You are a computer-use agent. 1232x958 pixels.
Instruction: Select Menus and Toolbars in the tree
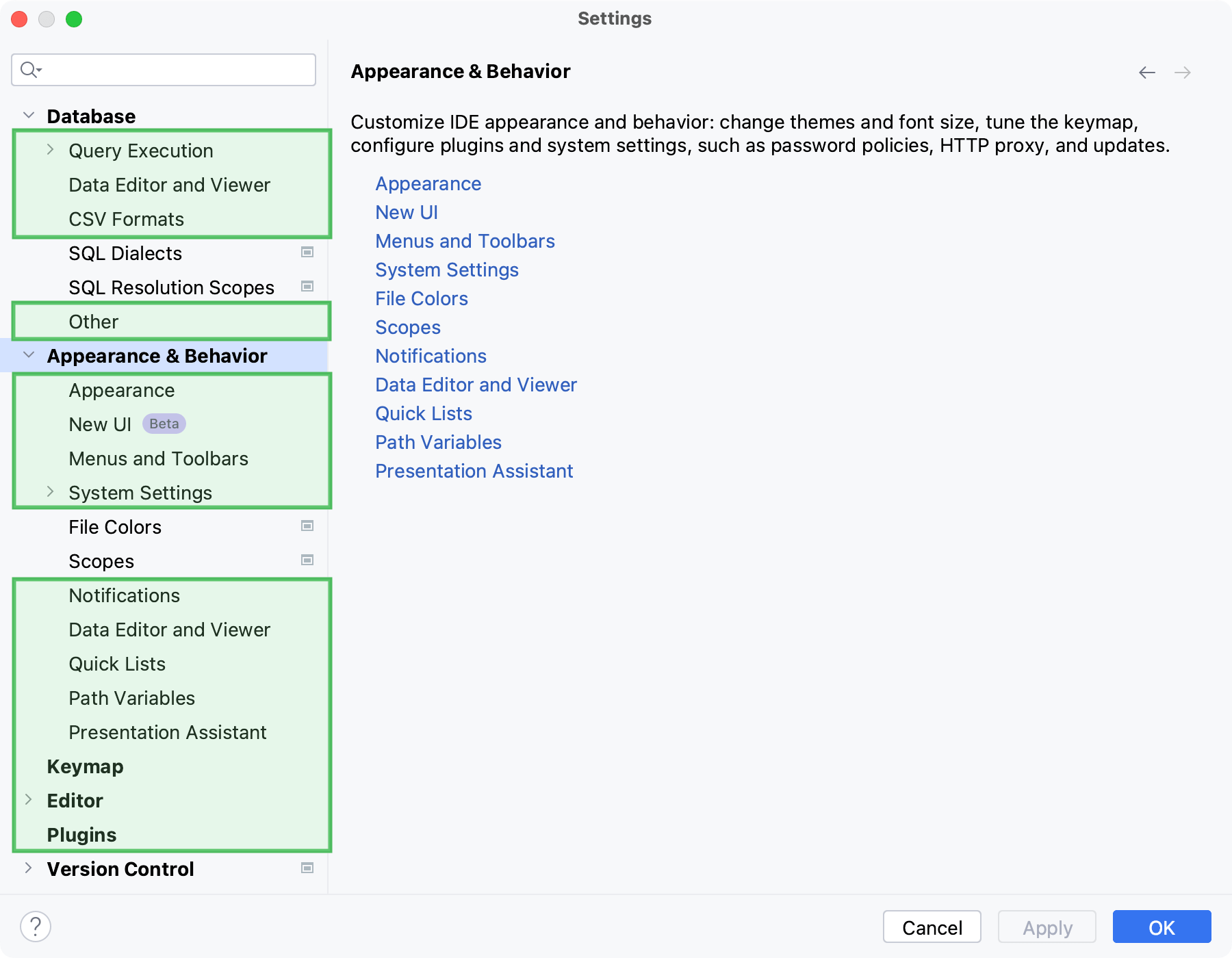point(159,458)
